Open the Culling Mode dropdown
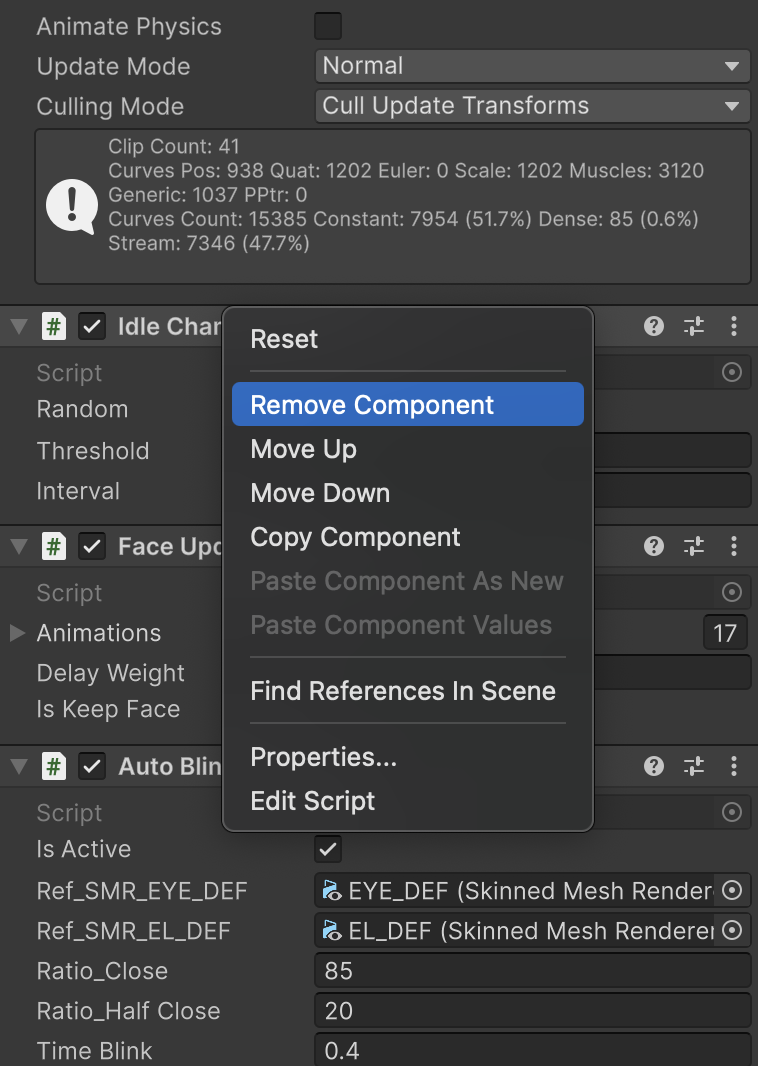This screenshot has width=758, height=1066. 532,106
